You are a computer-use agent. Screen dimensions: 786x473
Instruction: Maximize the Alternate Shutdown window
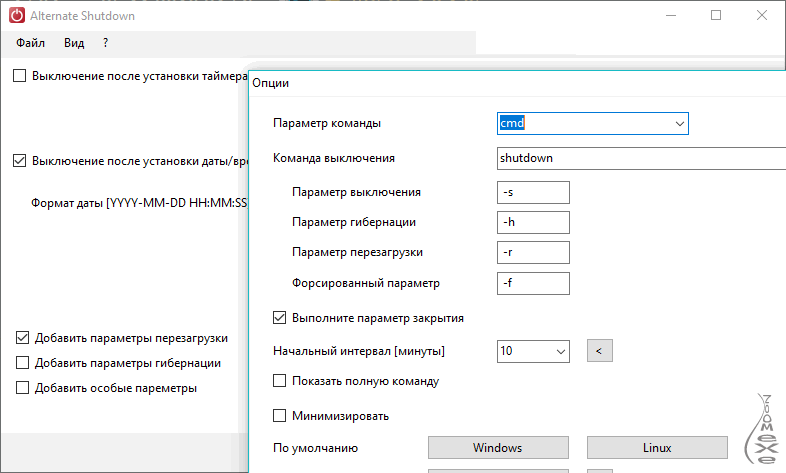click(715, 16)
